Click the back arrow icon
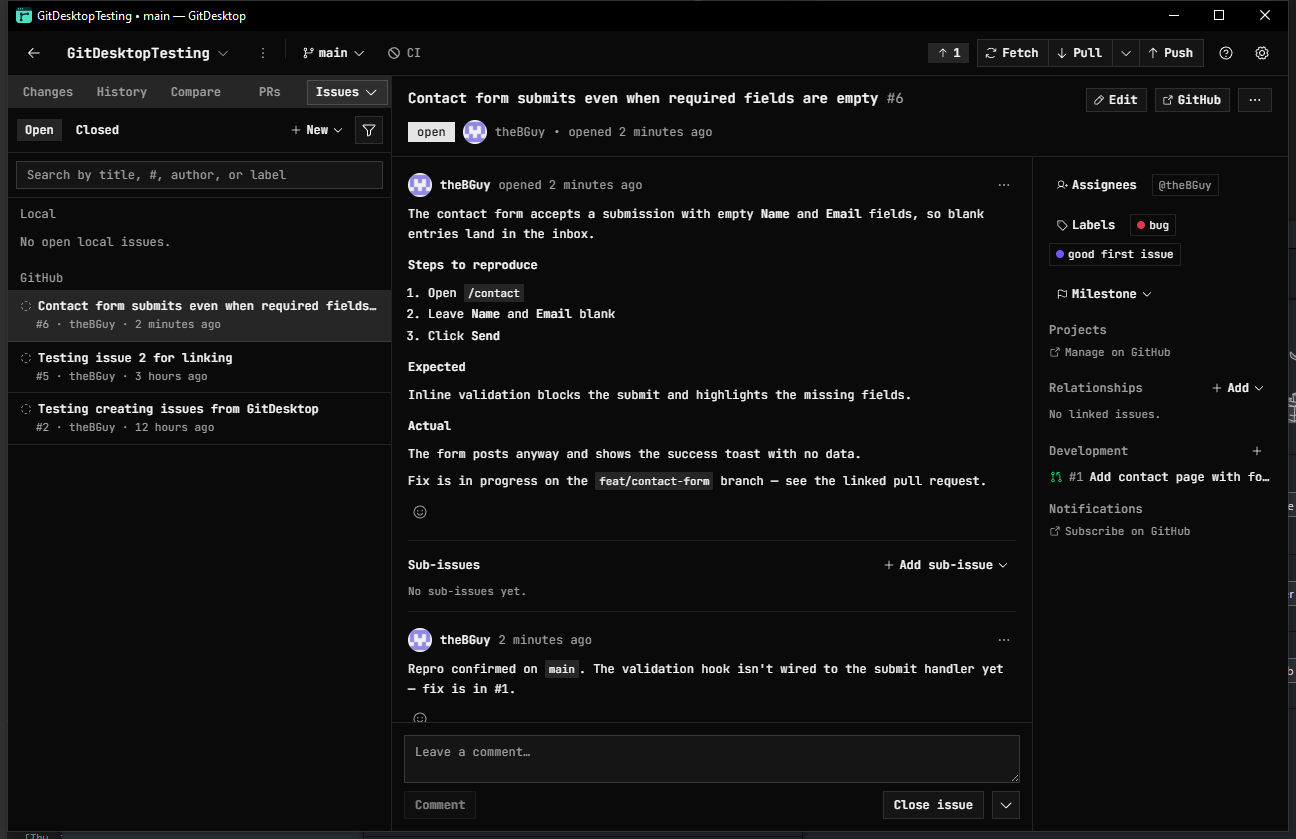 [x=34, y=53]
